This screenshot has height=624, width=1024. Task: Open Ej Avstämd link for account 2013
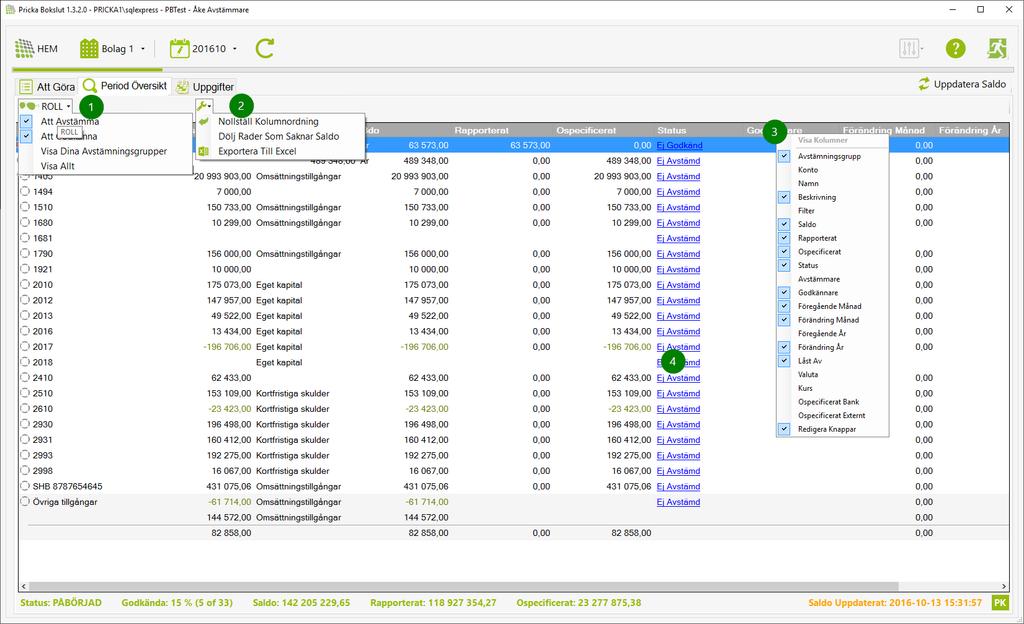click(x=678, y=316)
